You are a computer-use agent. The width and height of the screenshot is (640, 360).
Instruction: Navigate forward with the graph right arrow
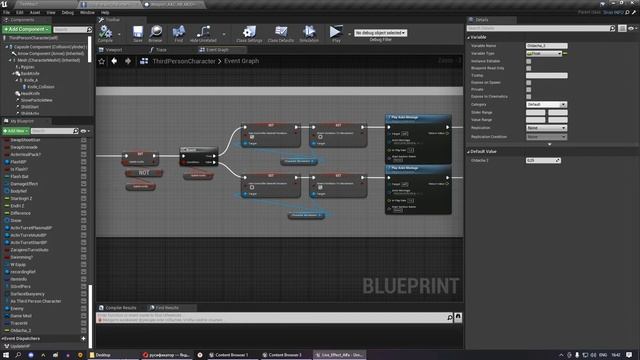(x=128, y=61)
